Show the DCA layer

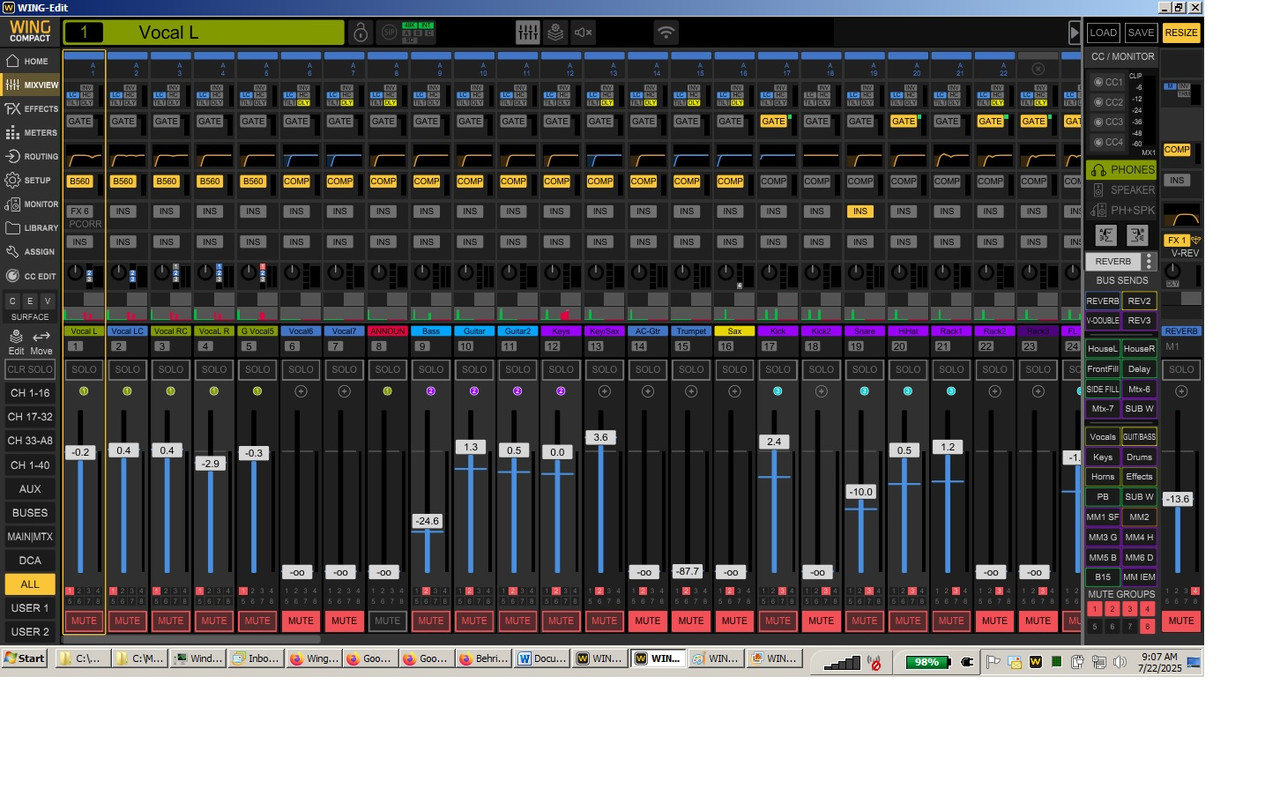point(30,561)
